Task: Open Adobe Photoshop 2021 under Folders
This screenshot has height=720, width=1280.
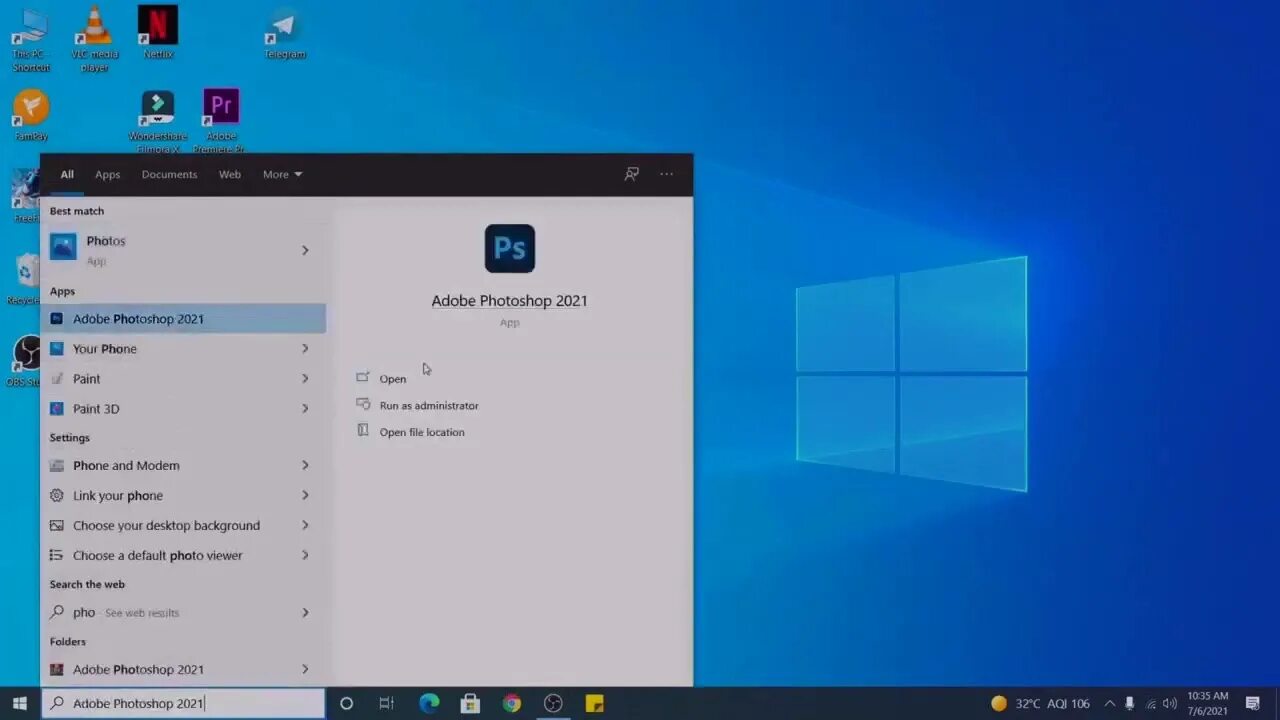Action: [183, 669]
